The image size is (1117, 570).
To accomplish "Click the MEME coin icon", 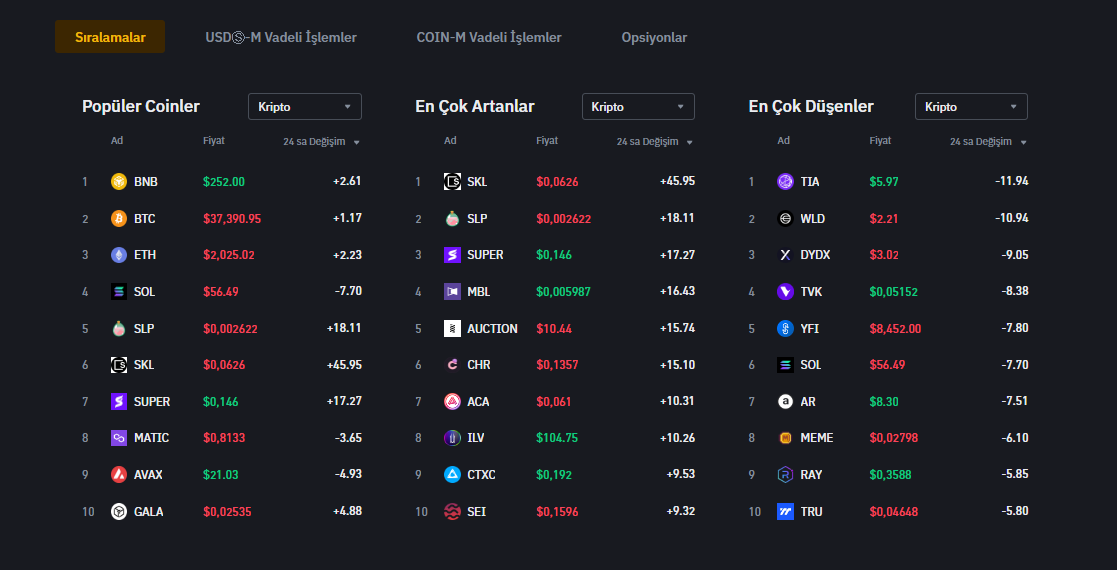I will (785, 438).
